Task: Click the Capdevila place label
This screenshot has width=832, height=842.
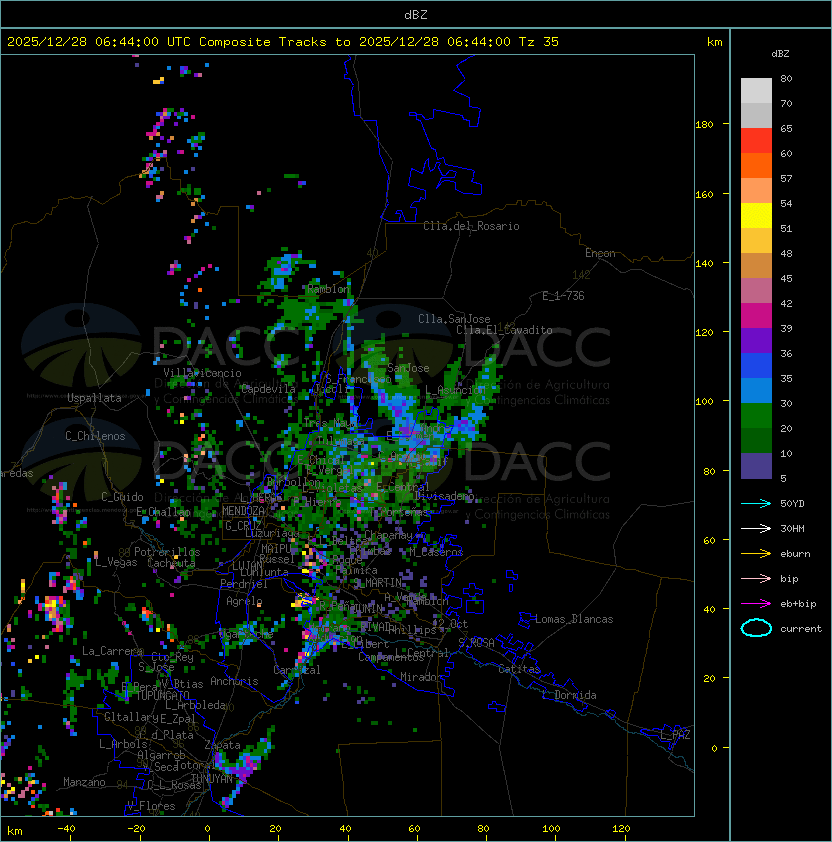Action: (x=268, y=389)
